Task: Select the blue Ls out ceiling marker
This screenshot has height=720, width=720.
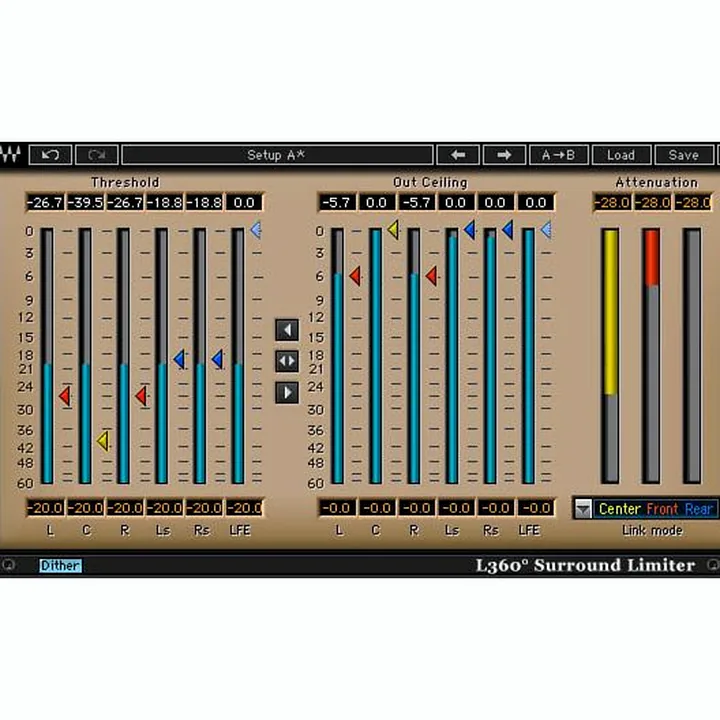Action: [469, 229]
